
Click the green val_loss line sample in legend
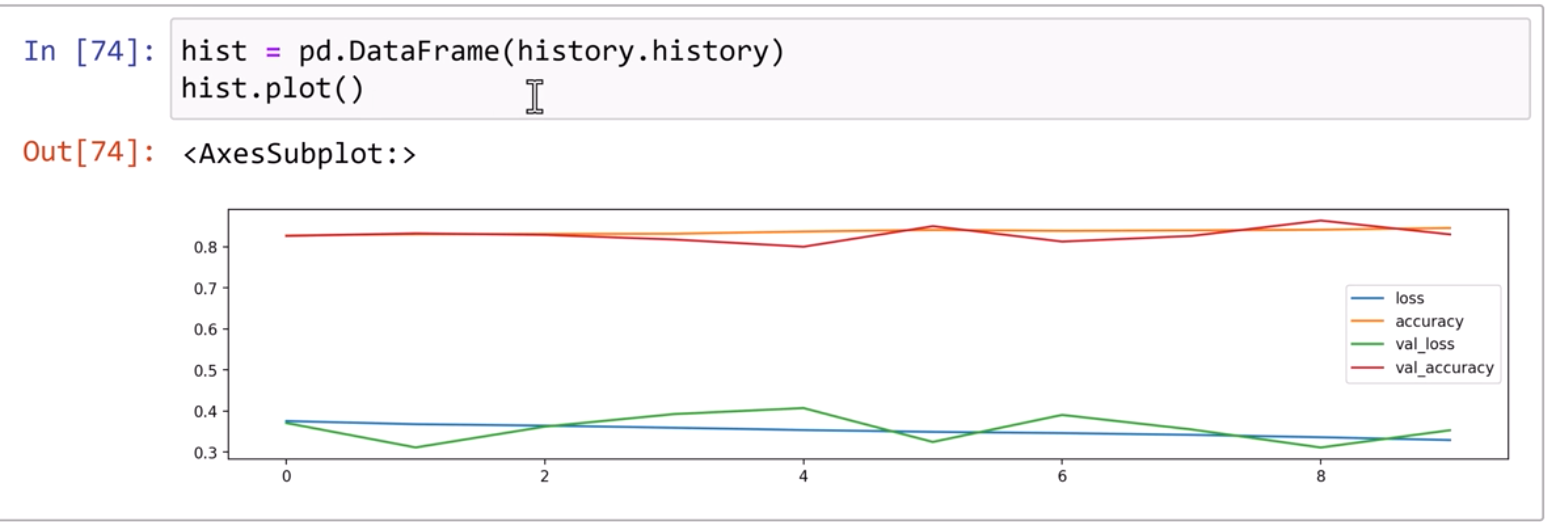click(1367, 344)
